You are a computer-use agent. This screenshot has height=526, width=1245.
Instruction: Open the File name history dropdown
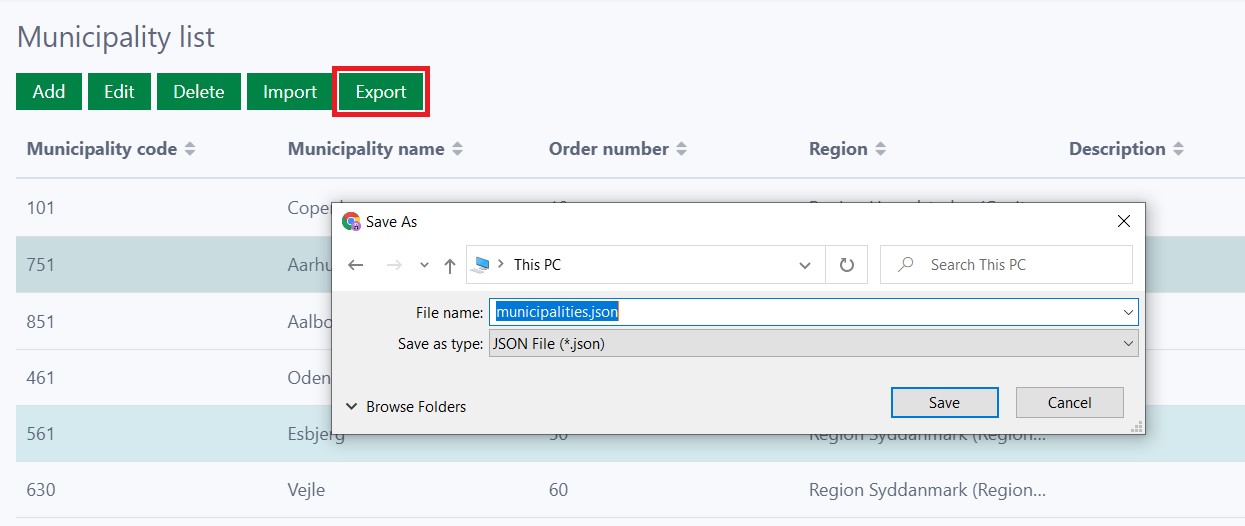(x=1128, y=312)
